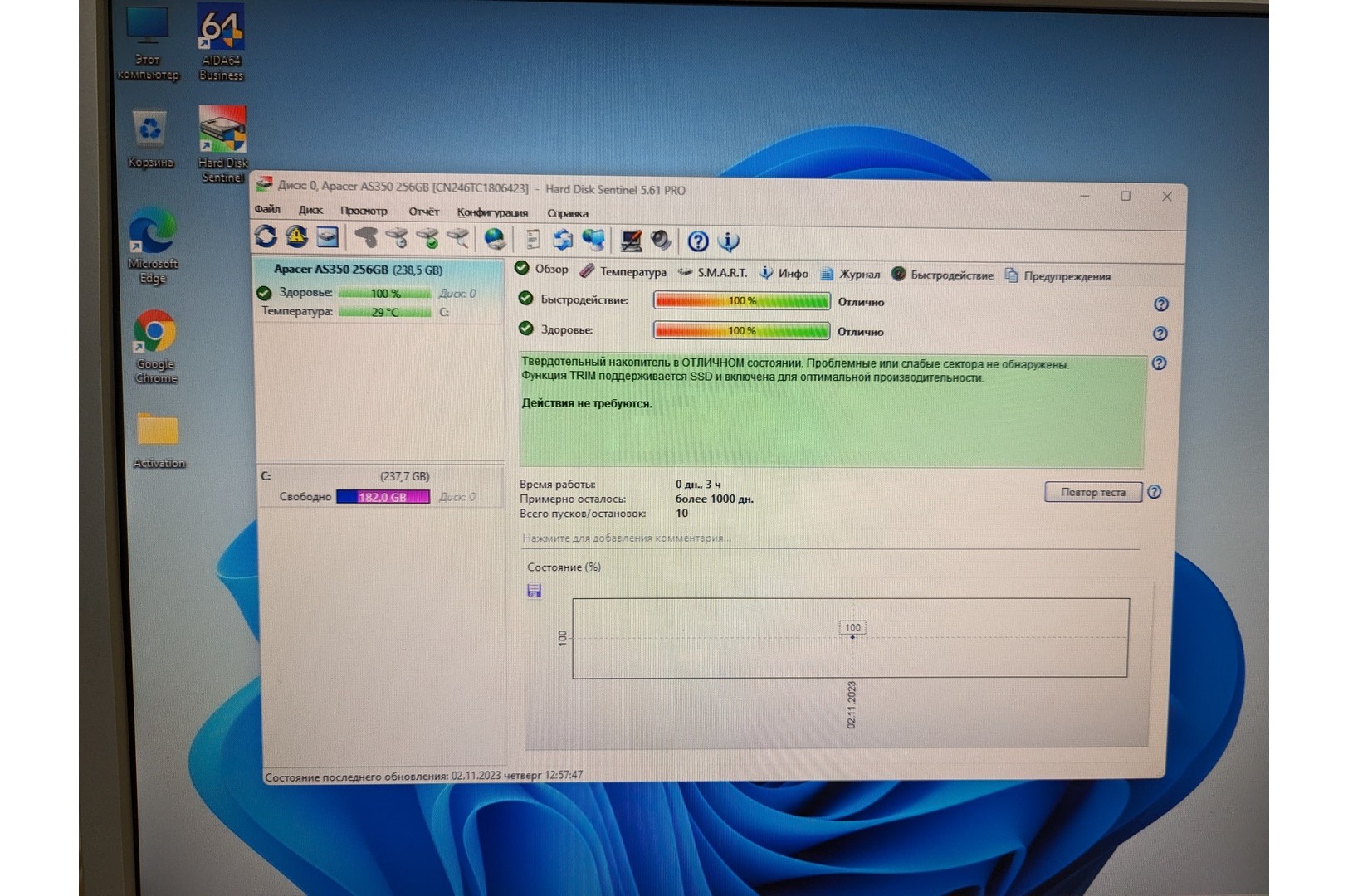This screenshot has width=1348, height=896.
Task: Open the Справка menu
Action: pos(568,213)
